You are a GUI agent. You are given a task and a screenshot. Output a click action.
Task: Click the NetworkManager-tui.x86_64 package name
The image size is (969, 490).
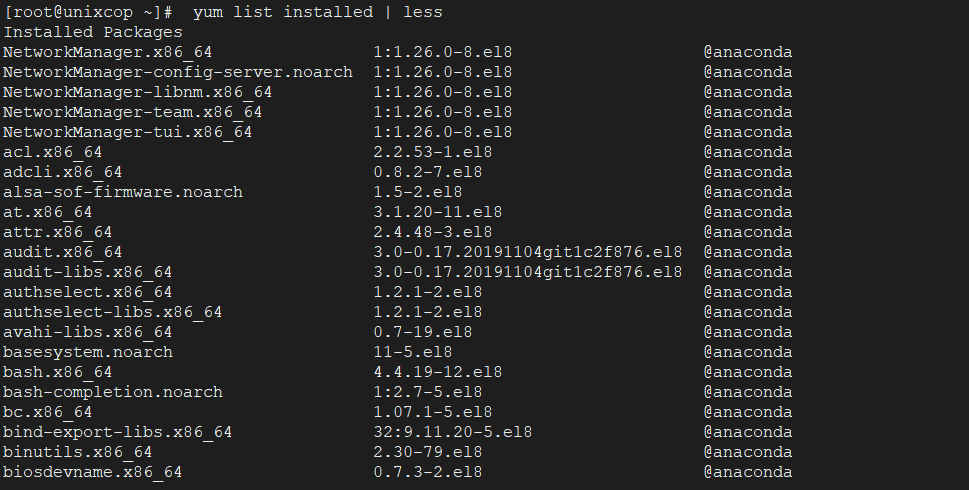[127, 132]
